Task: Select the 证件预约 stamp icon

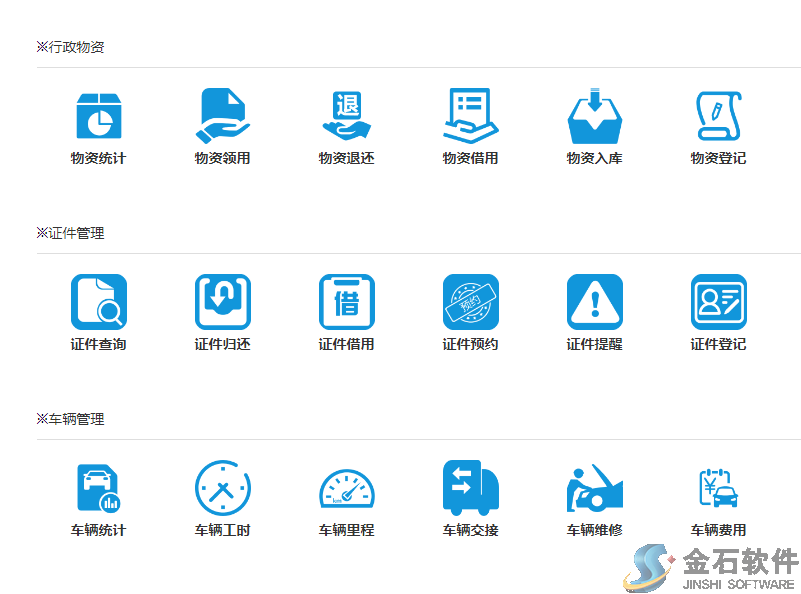Action: (x=470, y=302)
